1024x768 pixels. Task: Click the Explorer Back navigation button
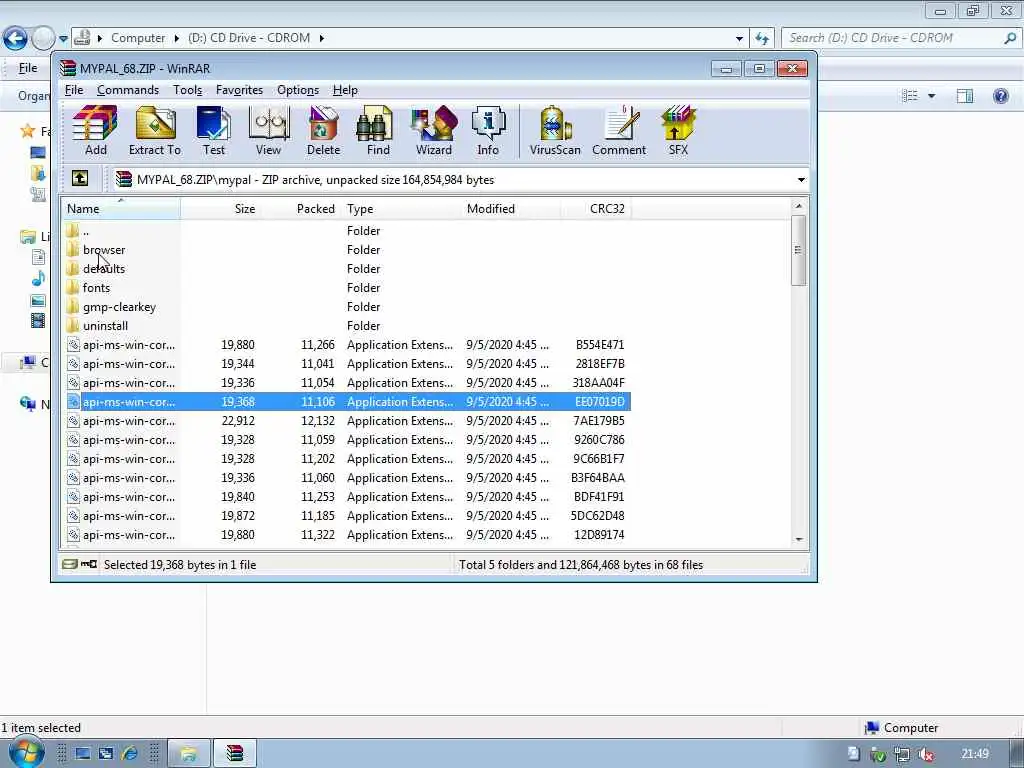click(15, 38)
